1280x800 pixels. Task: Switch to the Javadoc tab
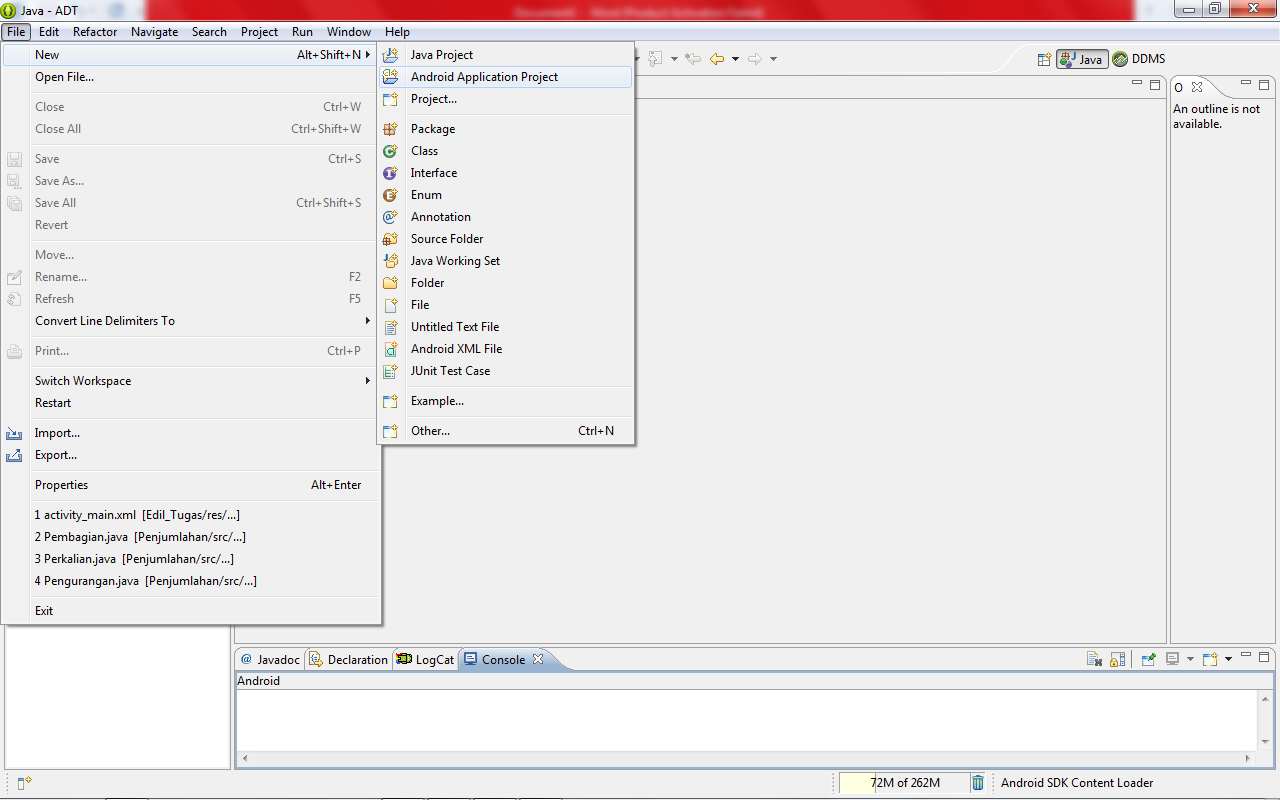tap(270, 659)
